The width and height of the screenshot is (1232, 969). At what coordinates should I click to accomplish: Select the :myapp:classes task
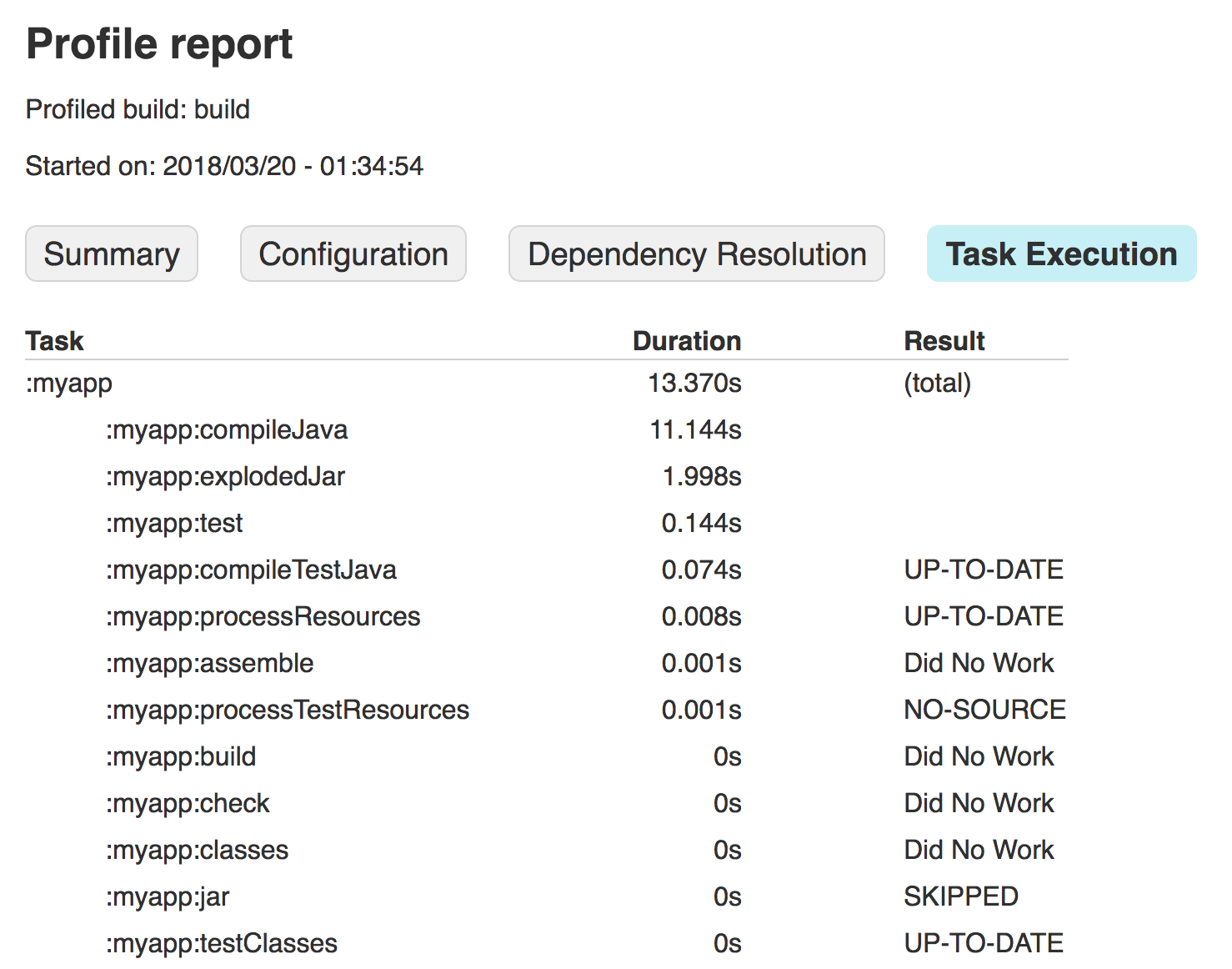(x=197, y=851)
